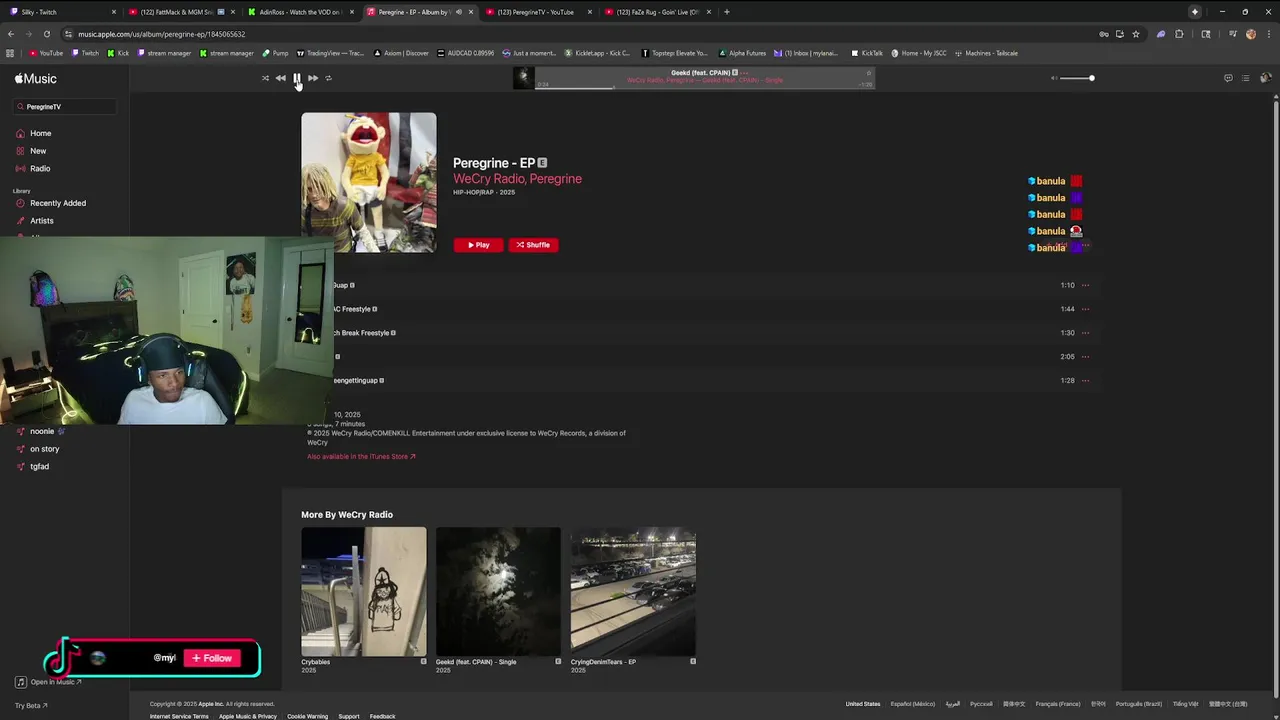The width and height of the screenshot is (1280, 720).
Task: Open Cookie Warning footer link
Action: [x=307, y=716]
